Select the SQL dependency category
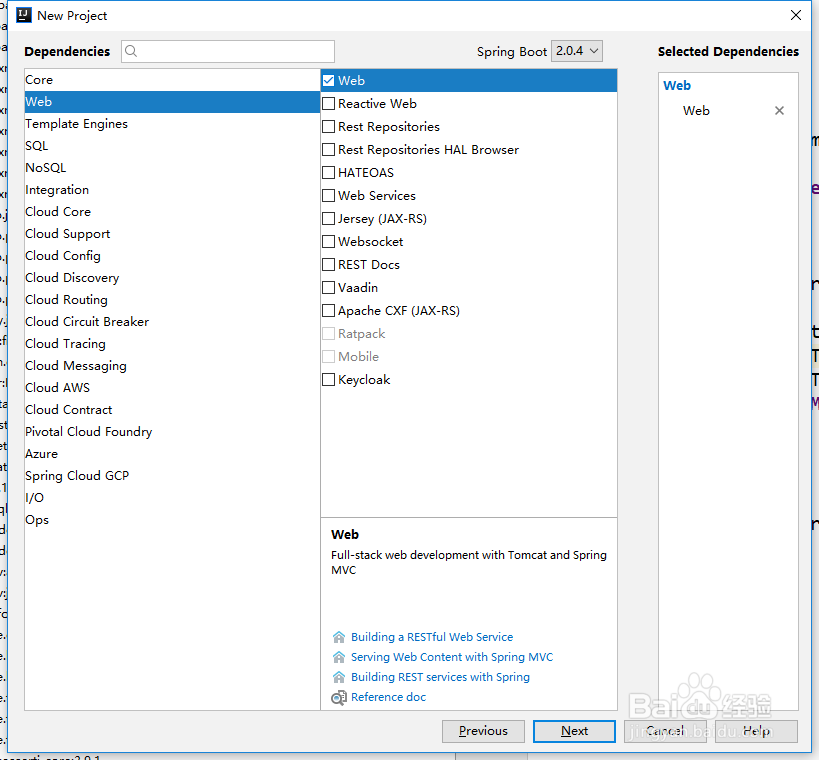This screenshot has width=819, height=760. pos(37,146)
